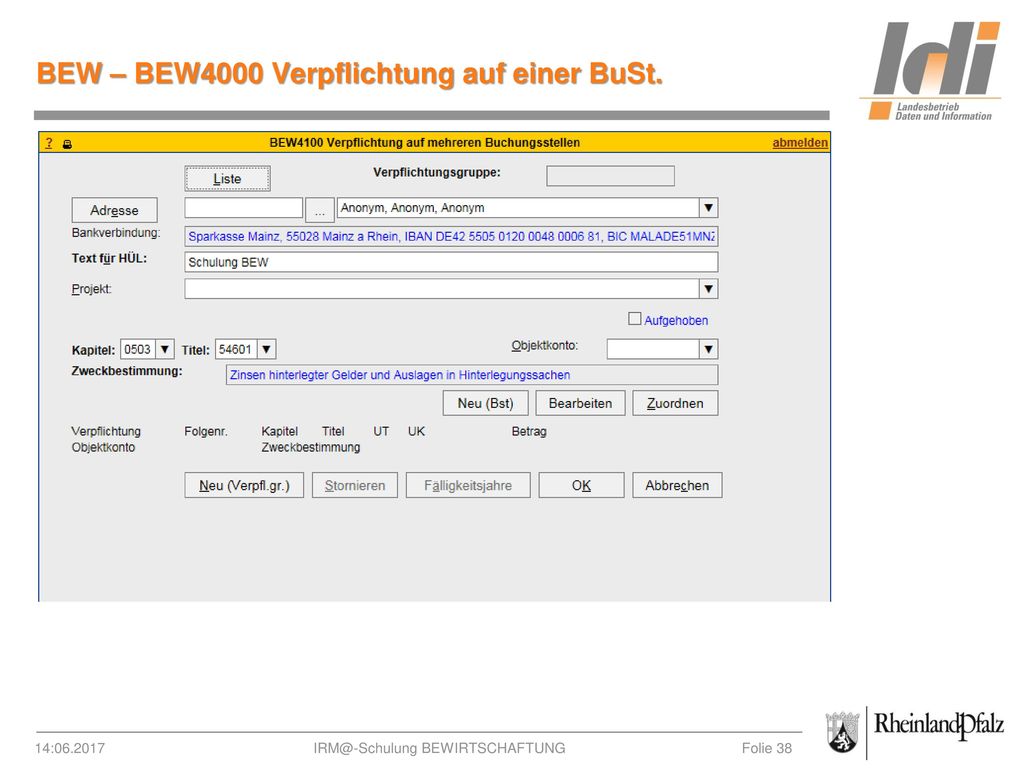
Task: Click the abmelden link
Action: (800, 142)
